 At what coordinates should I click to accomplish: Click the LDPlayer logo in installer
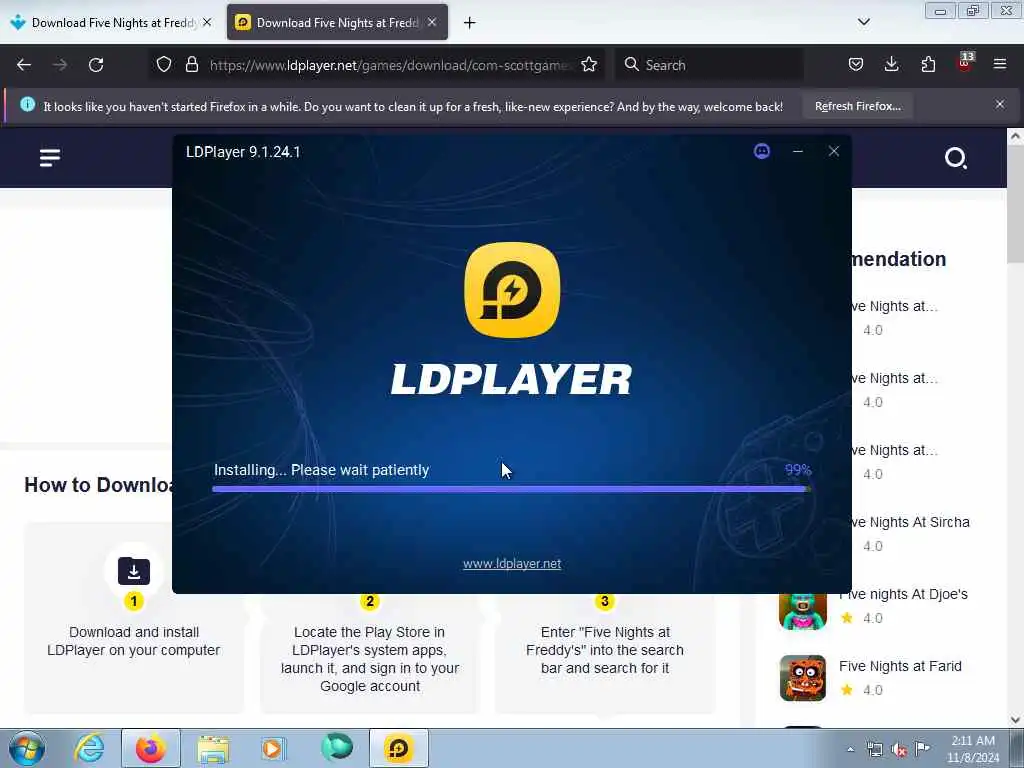(512, 290)
